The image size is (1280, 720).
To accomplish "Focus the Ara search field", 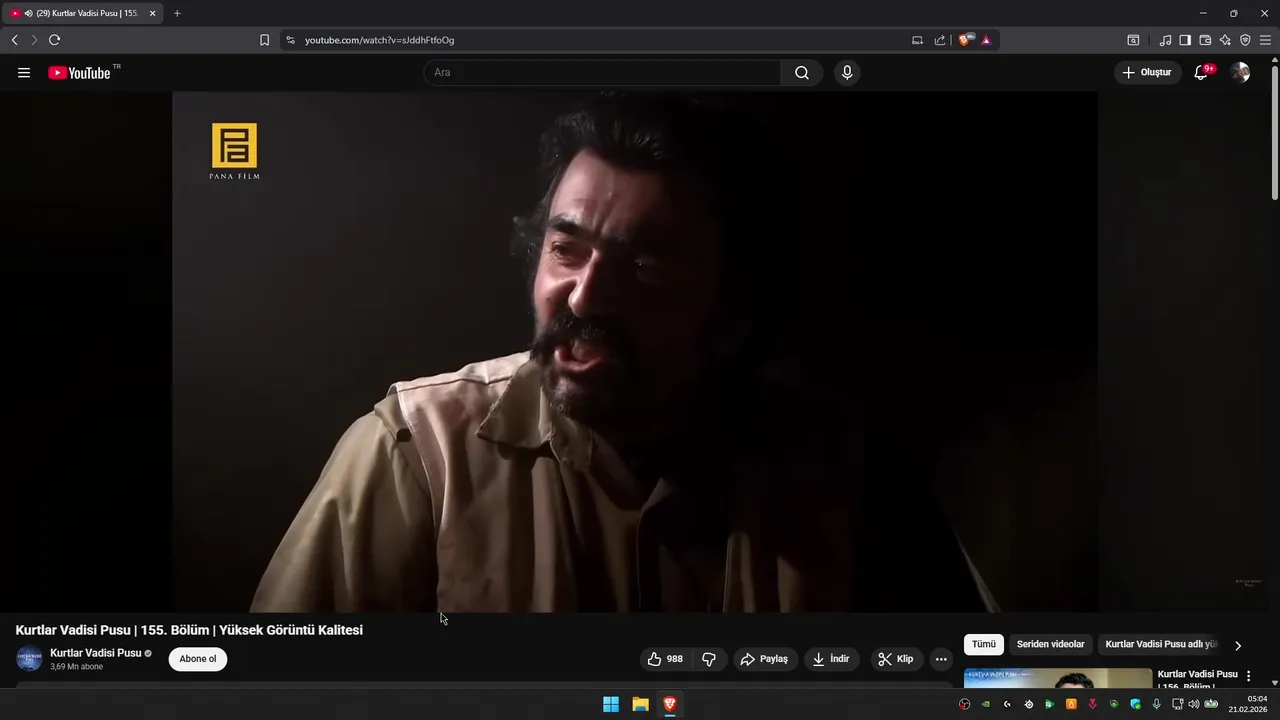I will (602, 73).
